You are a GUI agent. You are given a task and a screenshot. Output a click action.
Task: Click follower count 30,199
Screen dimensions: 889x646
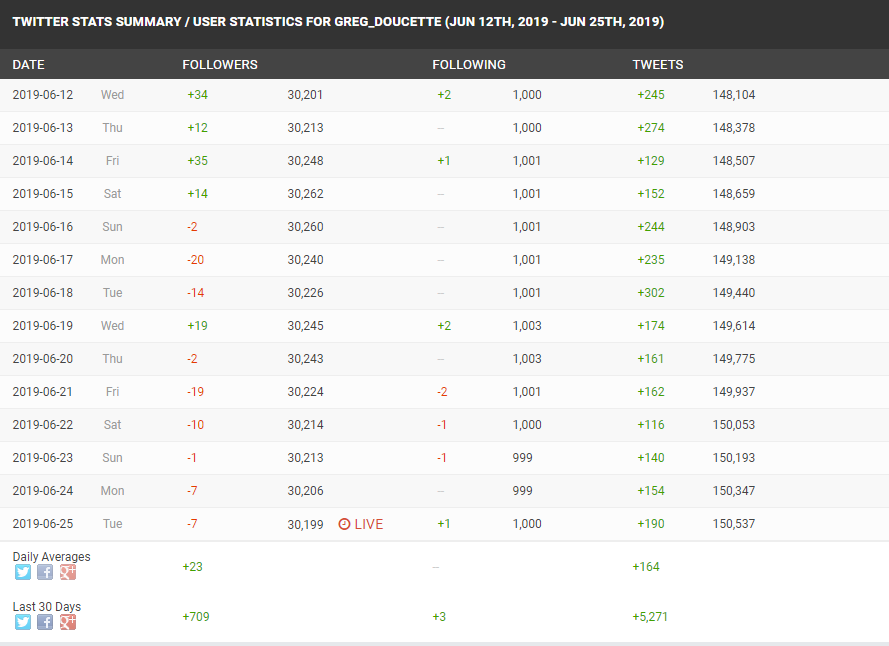pyautogui.click(x=305, y=524)
